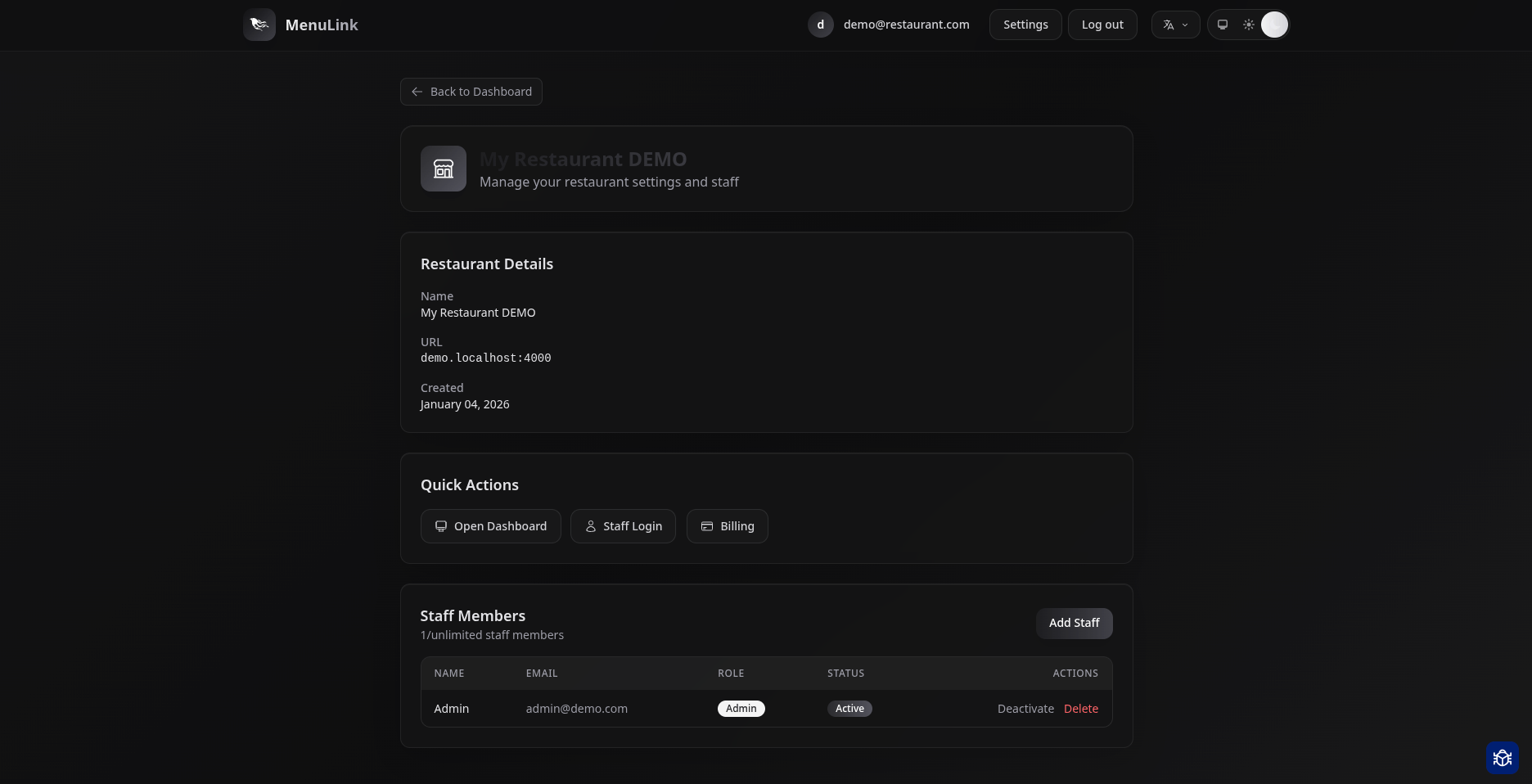Select dark theme moon toggle

pos(1274,25)
